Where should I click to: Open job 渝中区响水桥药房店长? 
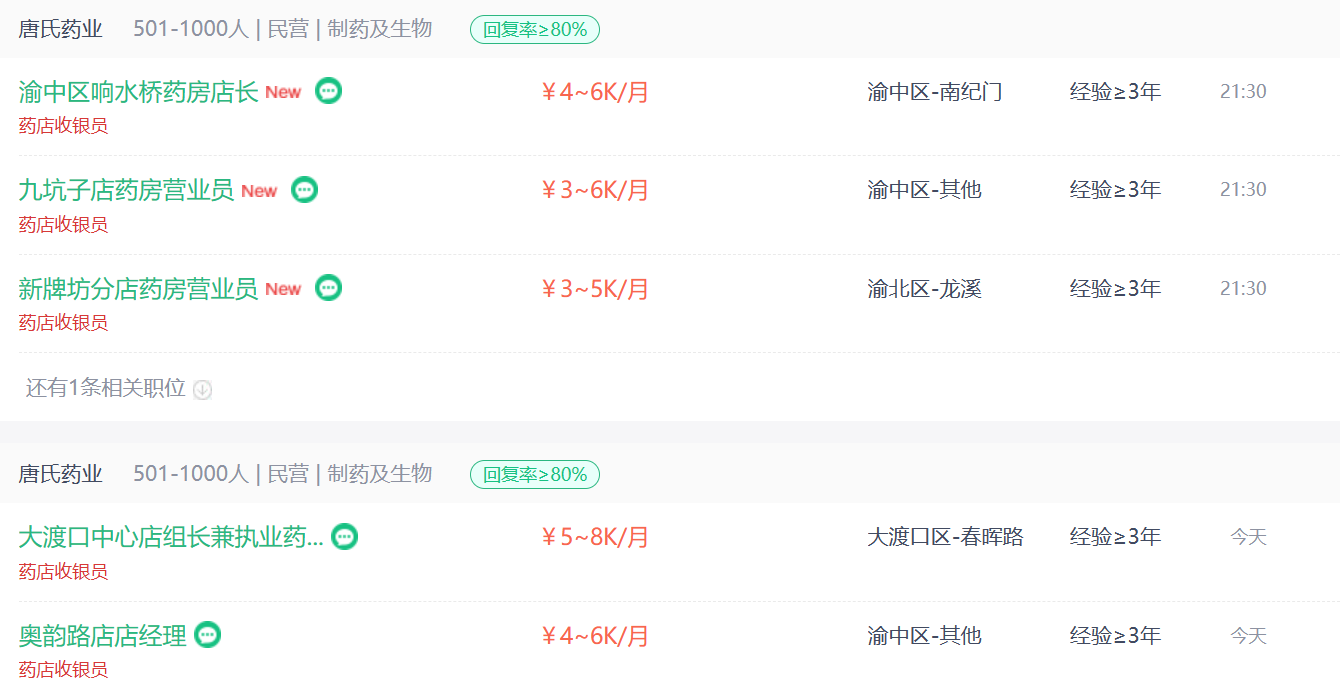[138, 92]
